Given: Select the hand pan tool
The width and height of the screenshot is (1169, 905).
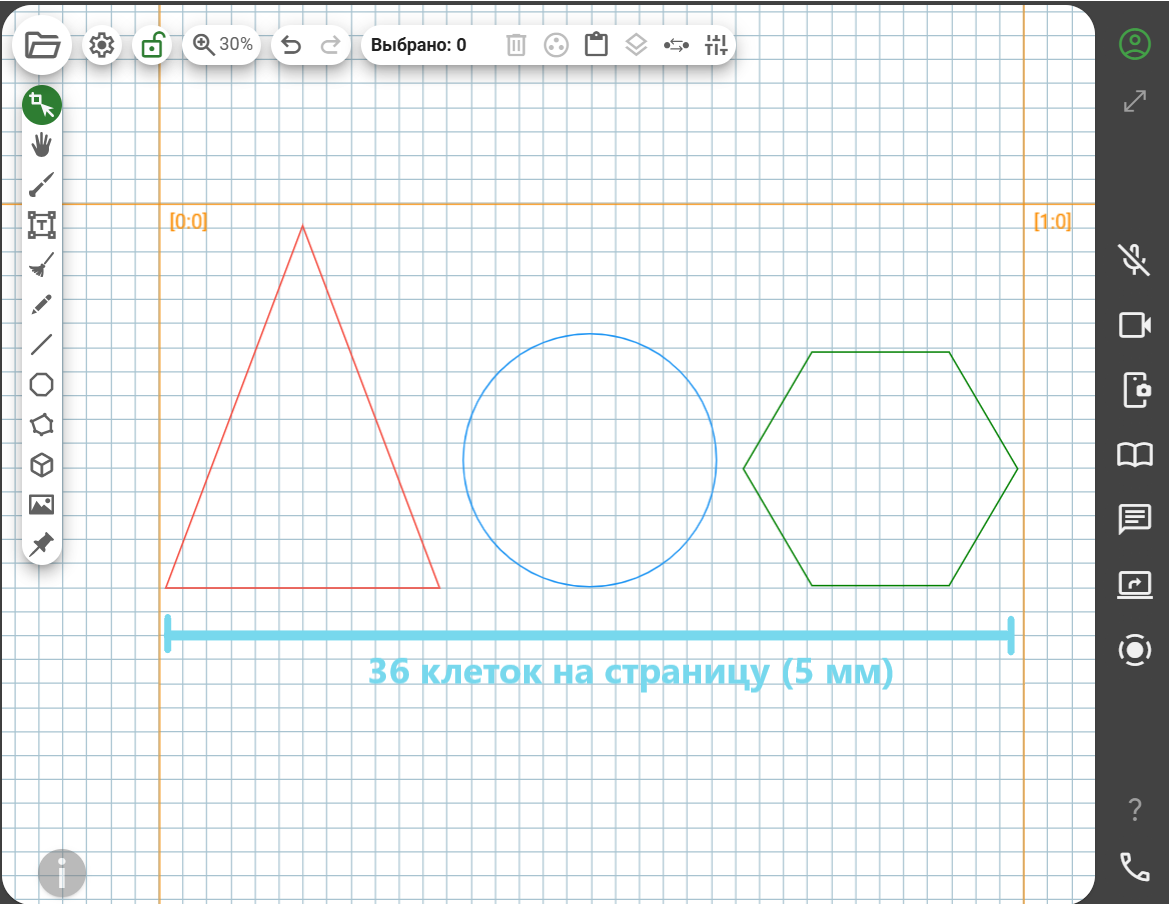Looking at the screenshot, I should pyautogui.click(x=42, y=145).
